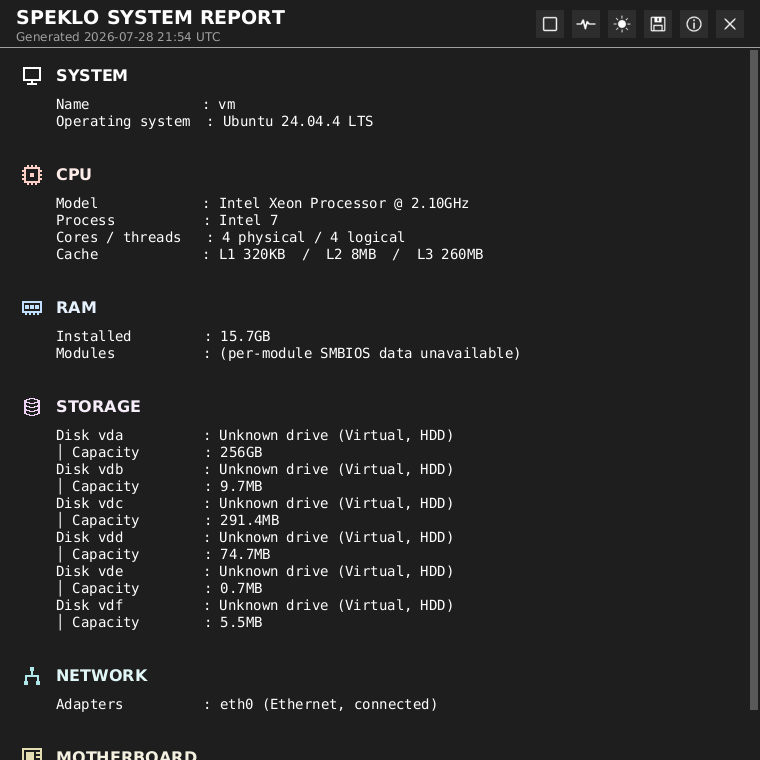This screenshot has width=760, height=760.
Task: Click the Disk vdd row label
Action: click(x=90, y=537)
